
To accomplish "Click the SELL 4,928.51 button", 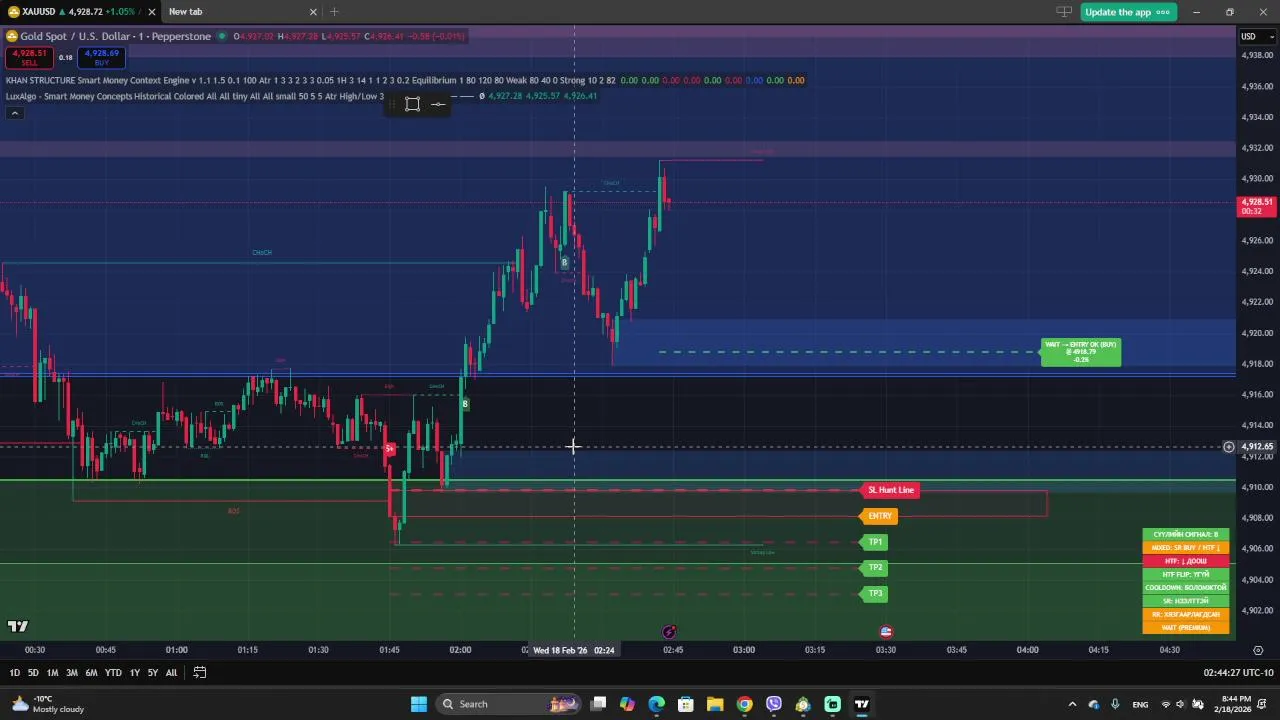I will 29,57.
